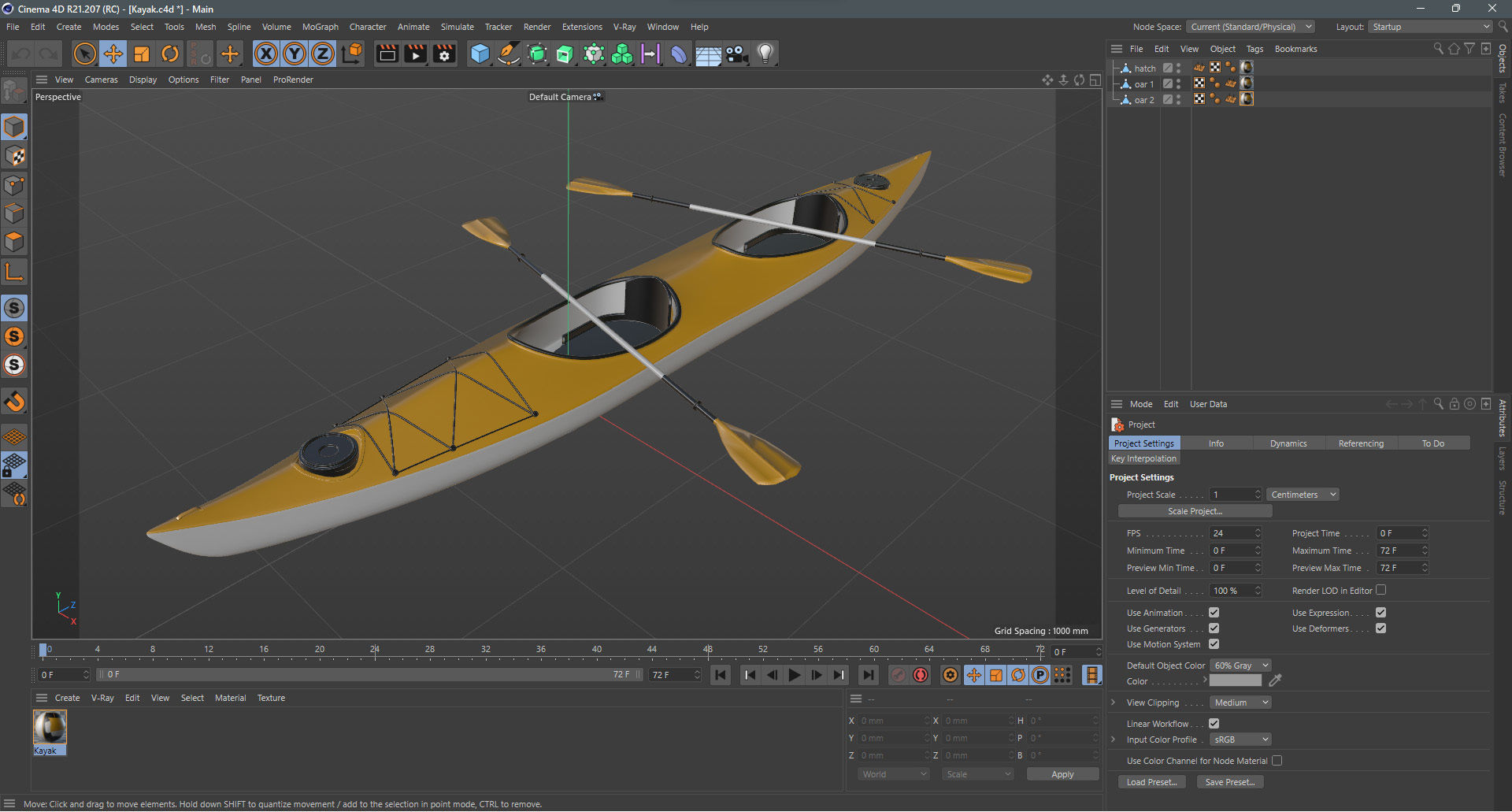Open the V-Ray menu
Image resolution: width=1512 pixels, height=812 pixels.
[624, 27]
